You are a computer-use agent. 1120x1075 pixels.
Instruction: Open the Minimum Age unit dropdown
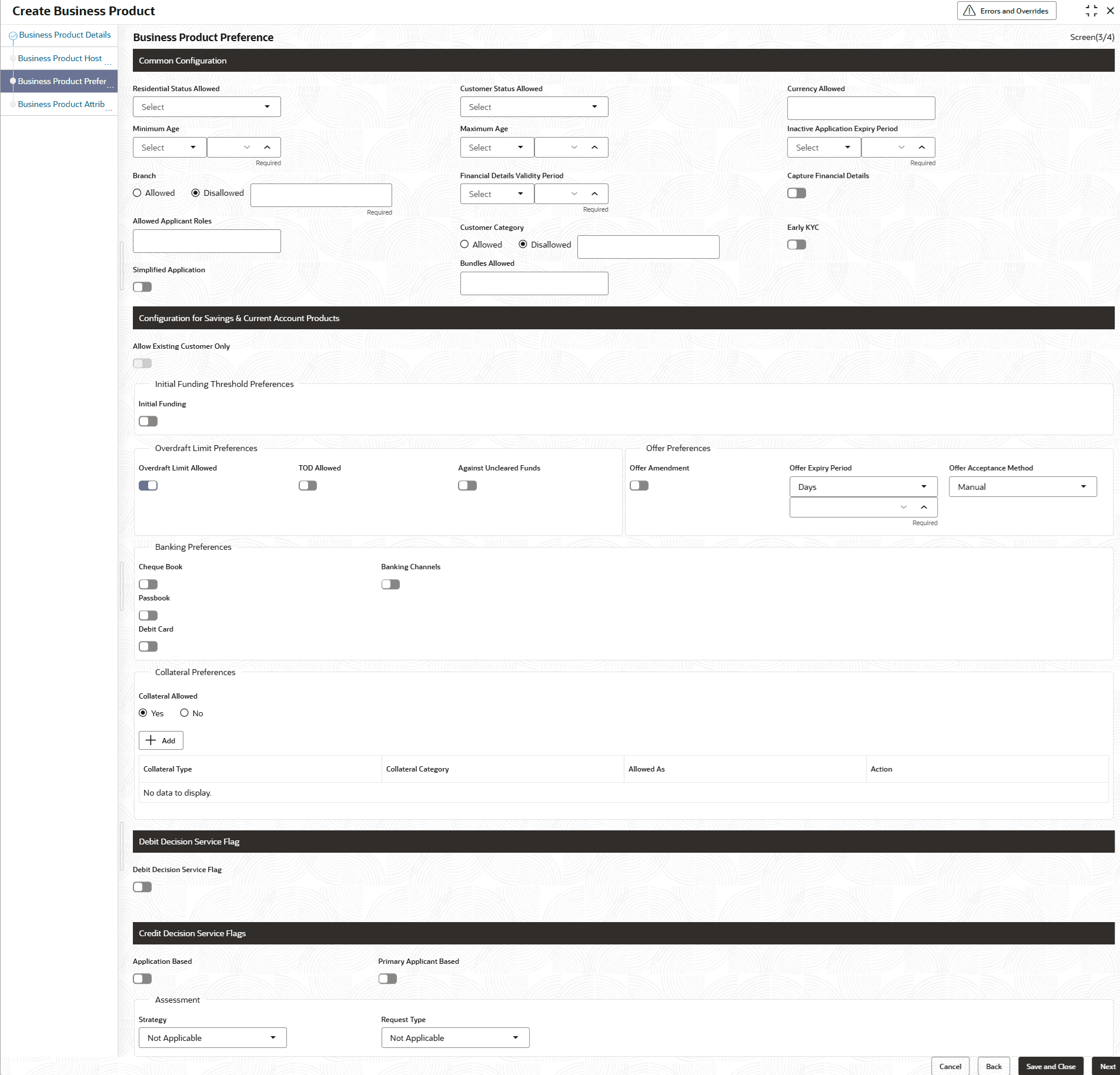170,148
